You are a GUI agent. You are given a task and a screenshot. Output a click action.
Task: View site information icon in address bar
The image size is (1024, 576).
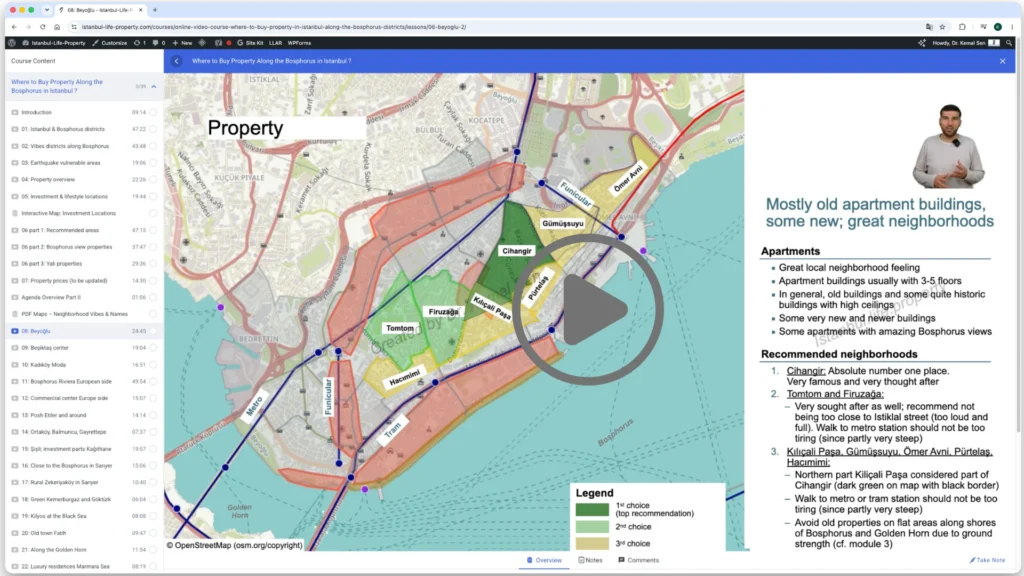click(74, 27)
